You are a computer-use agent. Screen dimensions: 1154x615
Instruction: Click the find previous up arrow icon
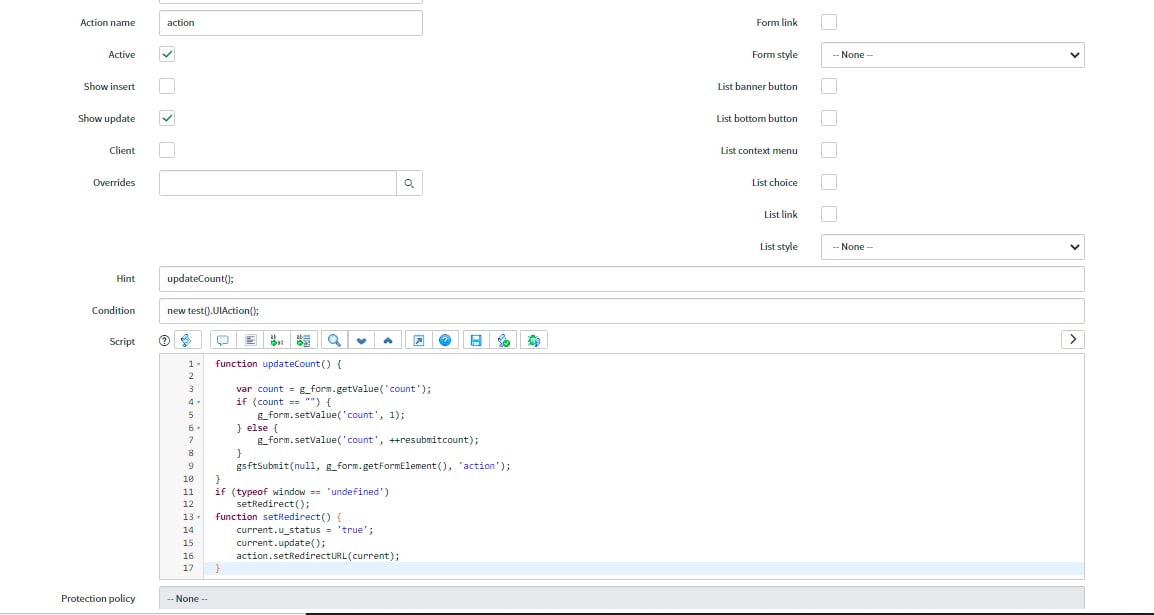[x=388, y=341]
